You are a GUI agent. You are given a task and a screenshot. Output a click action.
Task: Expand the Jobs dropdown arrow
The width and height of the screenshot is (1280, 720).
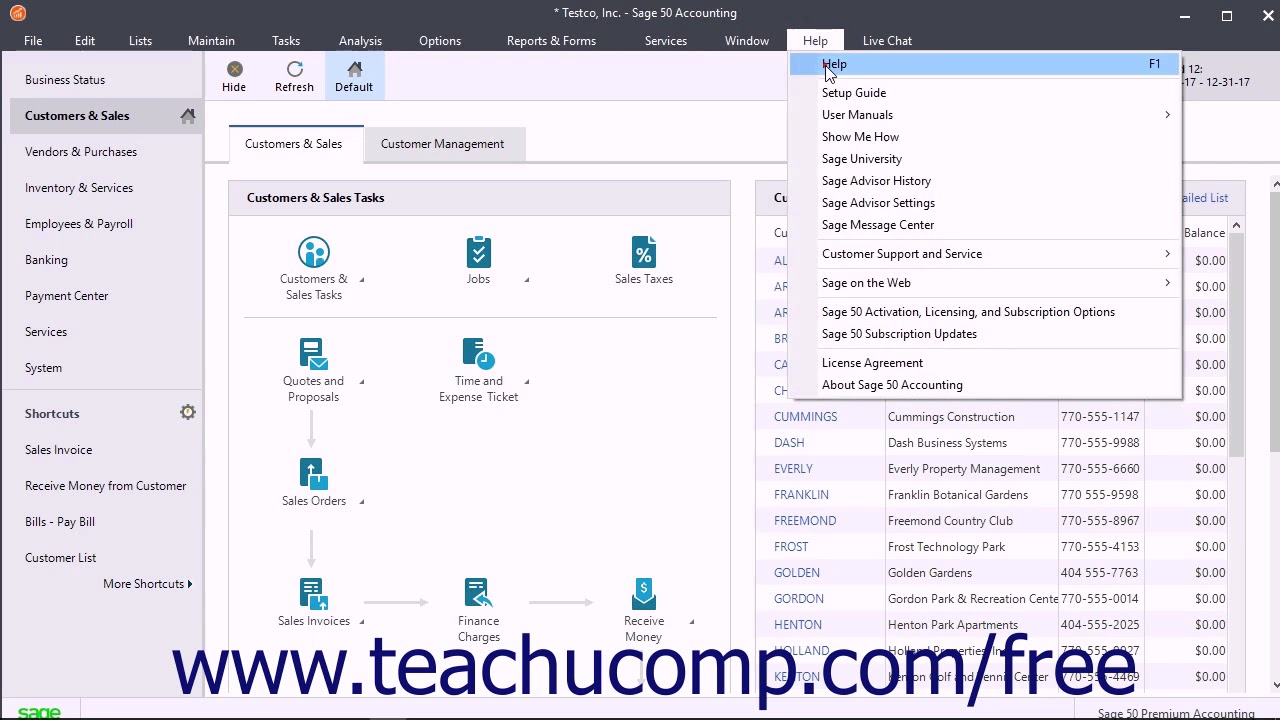click(527, 280)
